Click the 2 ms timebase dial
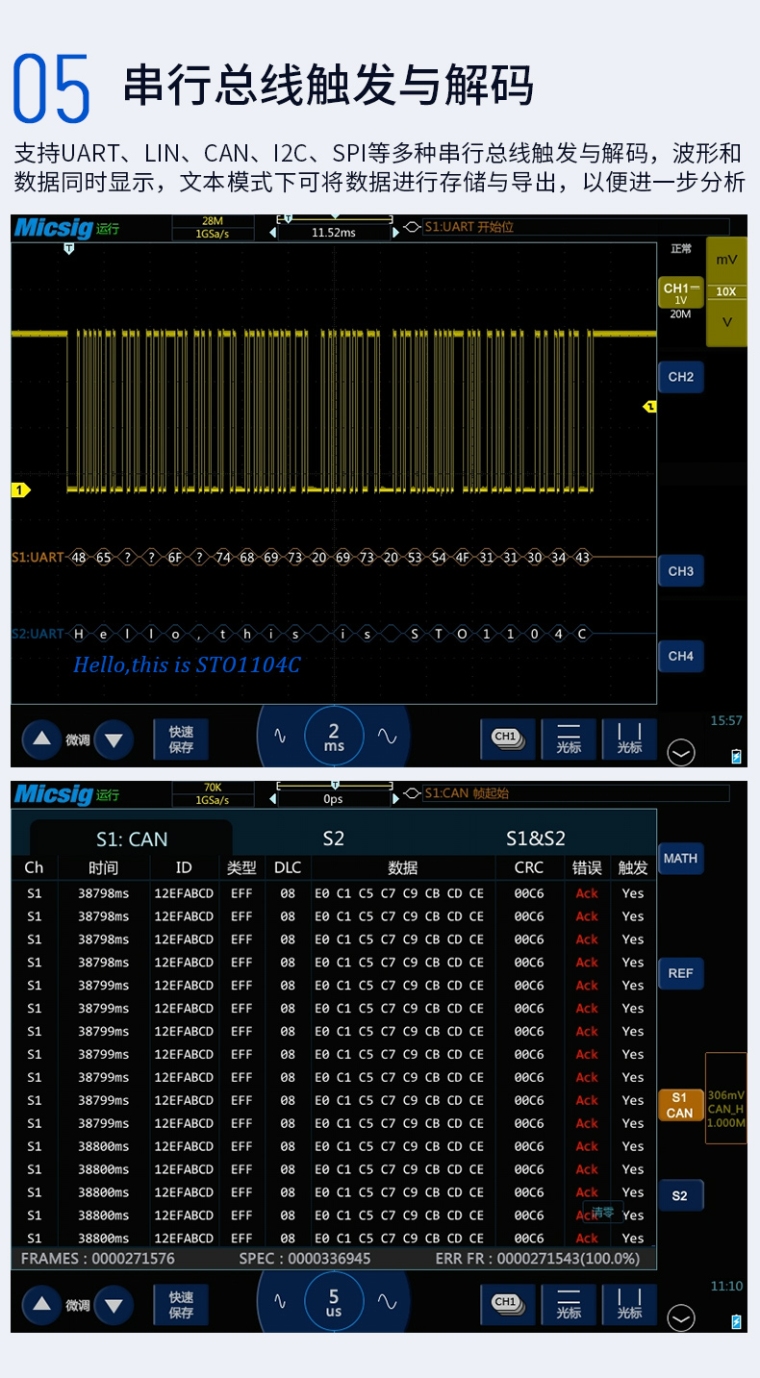 (333, 738)
